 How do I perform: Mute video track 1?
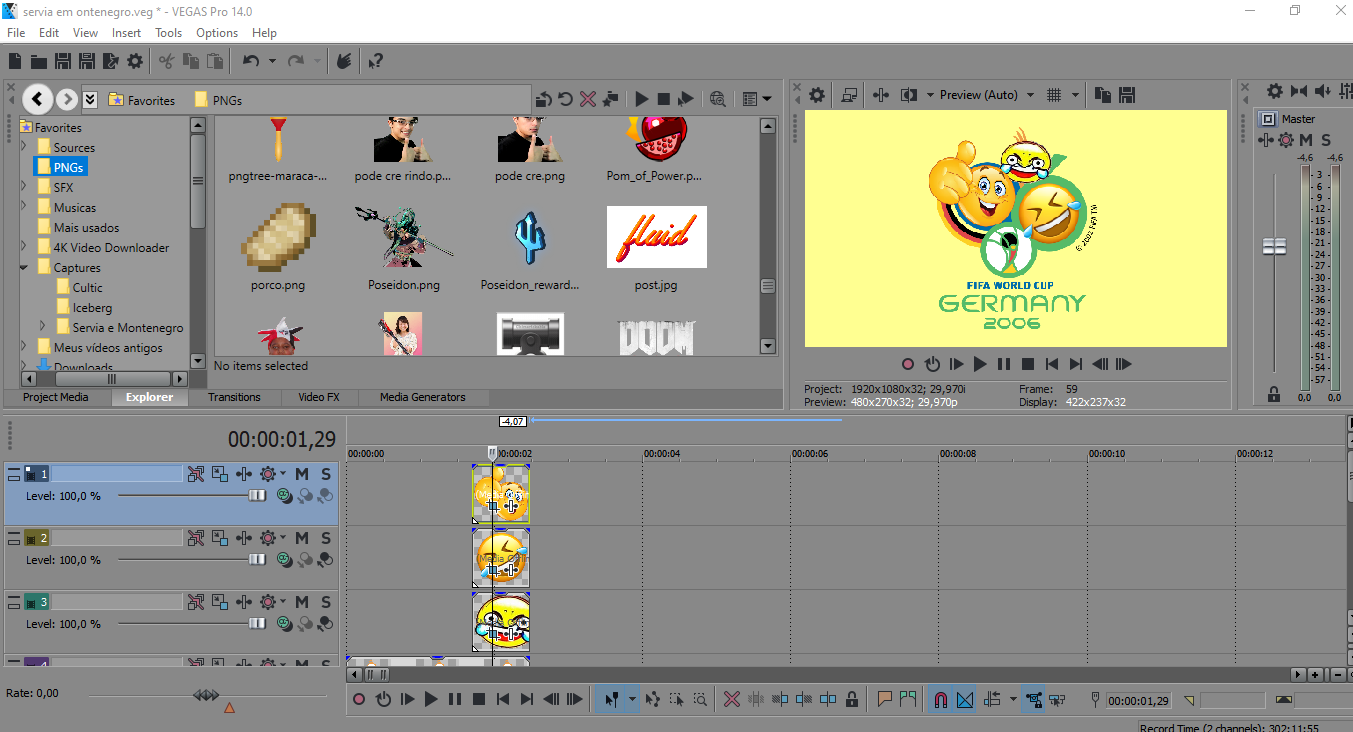pyautogui.click(x=302, y=474)
